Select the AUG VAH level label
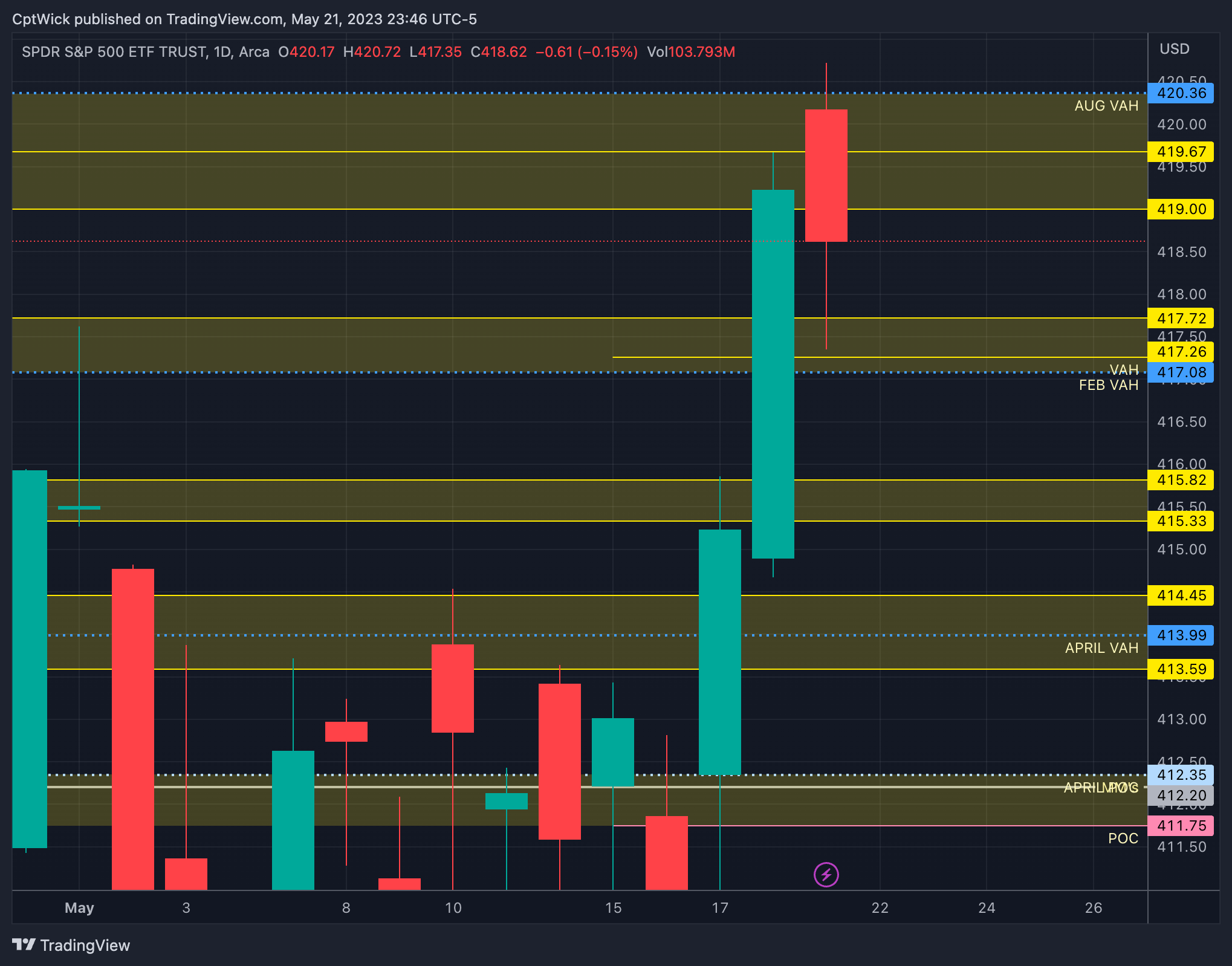This screenshot has height=966, width=1232. [1106, 106]
